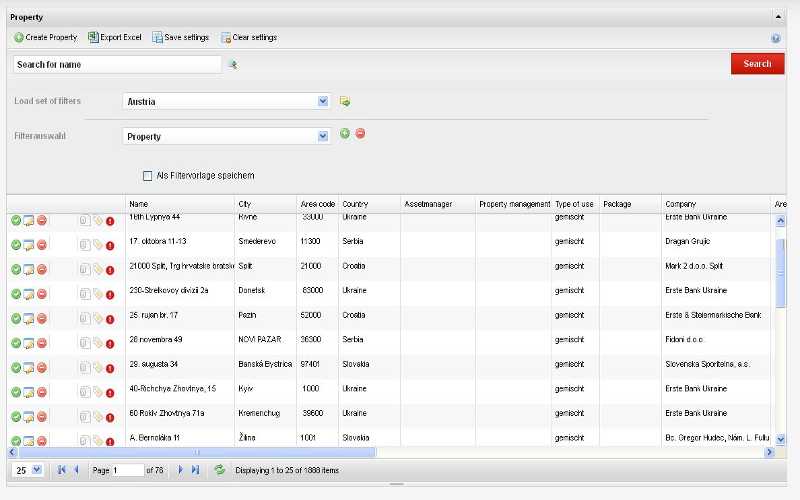Sort by the Area code column header
Screen dimensions: 800x500
317,204
